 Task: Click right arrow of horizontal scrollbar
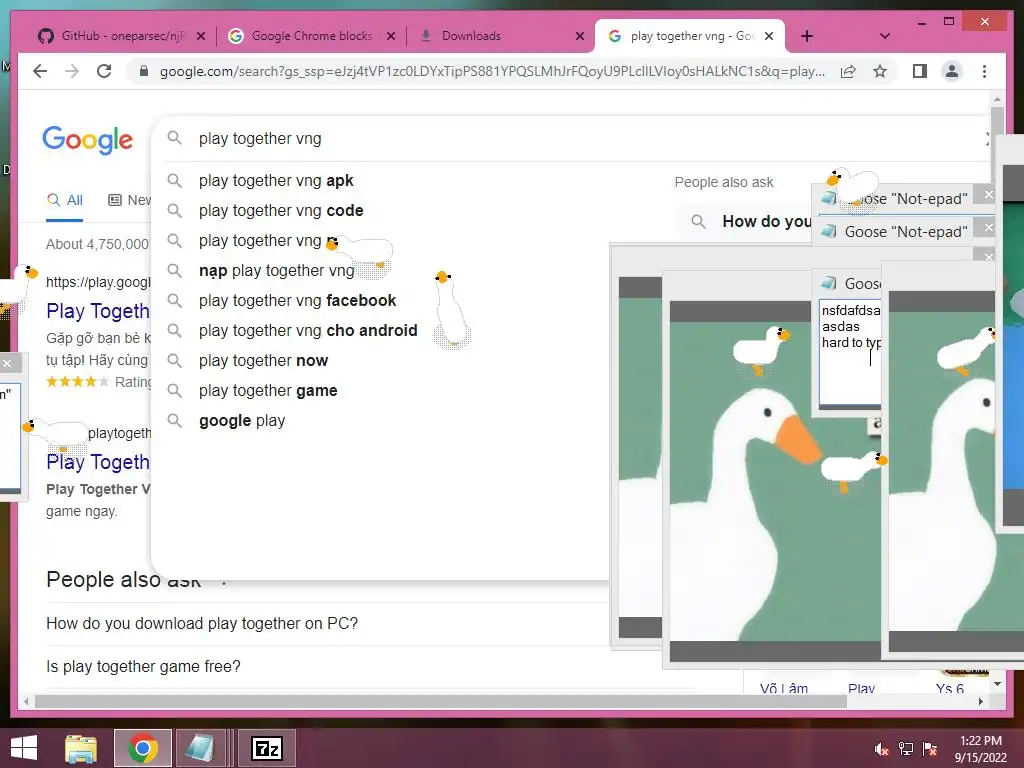click(981, 701)
